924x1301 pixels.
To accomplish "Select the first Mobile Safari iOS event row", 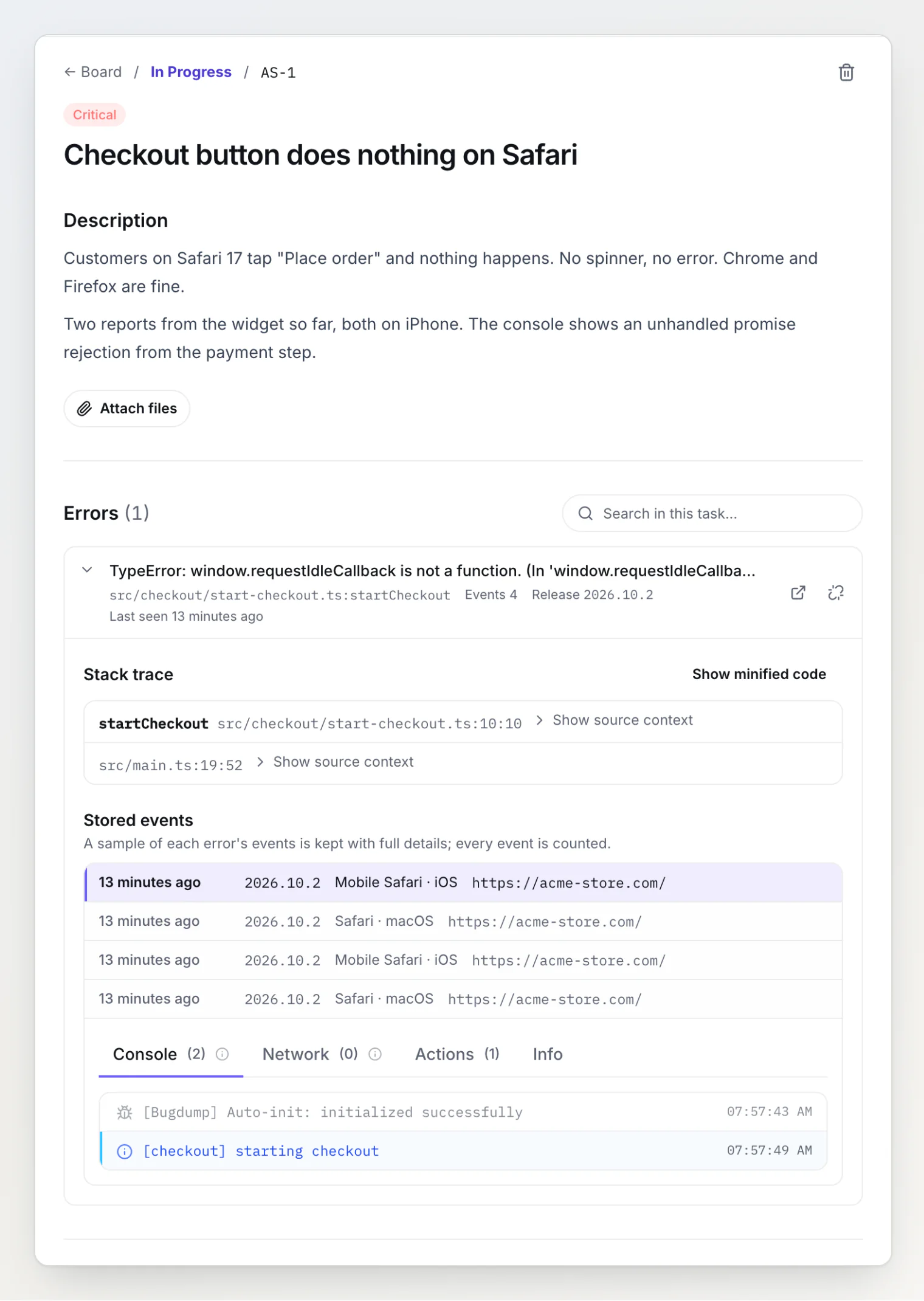I will 463,883.
